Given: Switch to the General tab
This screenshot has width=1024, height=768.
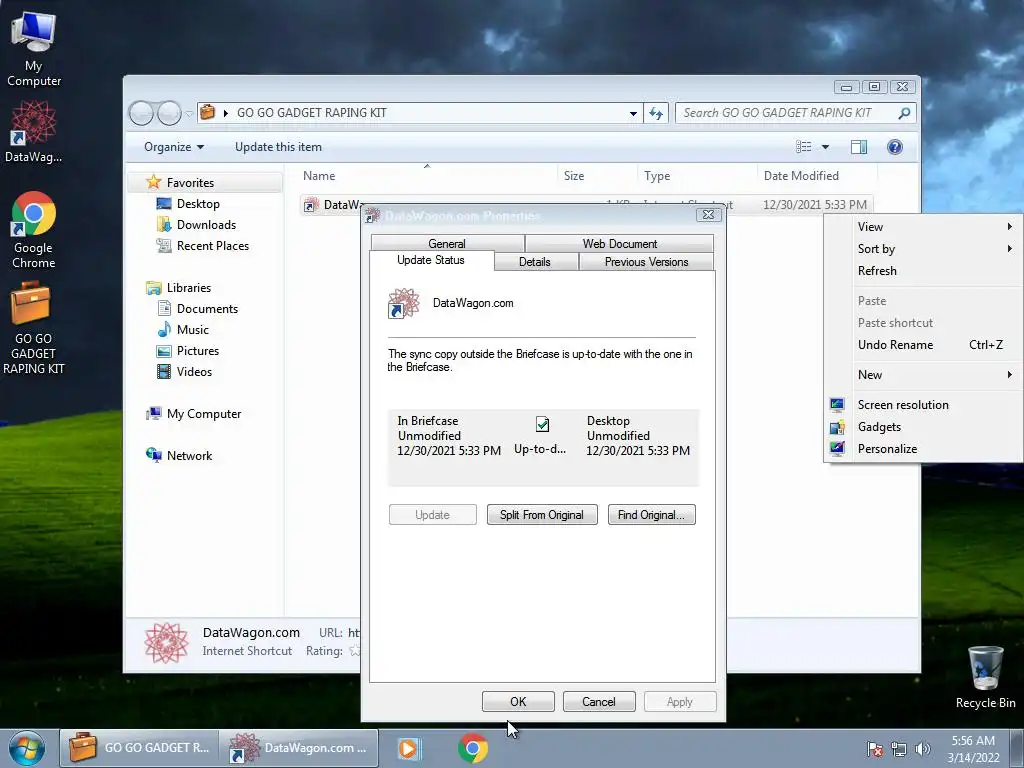Looking at the screenshot, I should point(447,243).
